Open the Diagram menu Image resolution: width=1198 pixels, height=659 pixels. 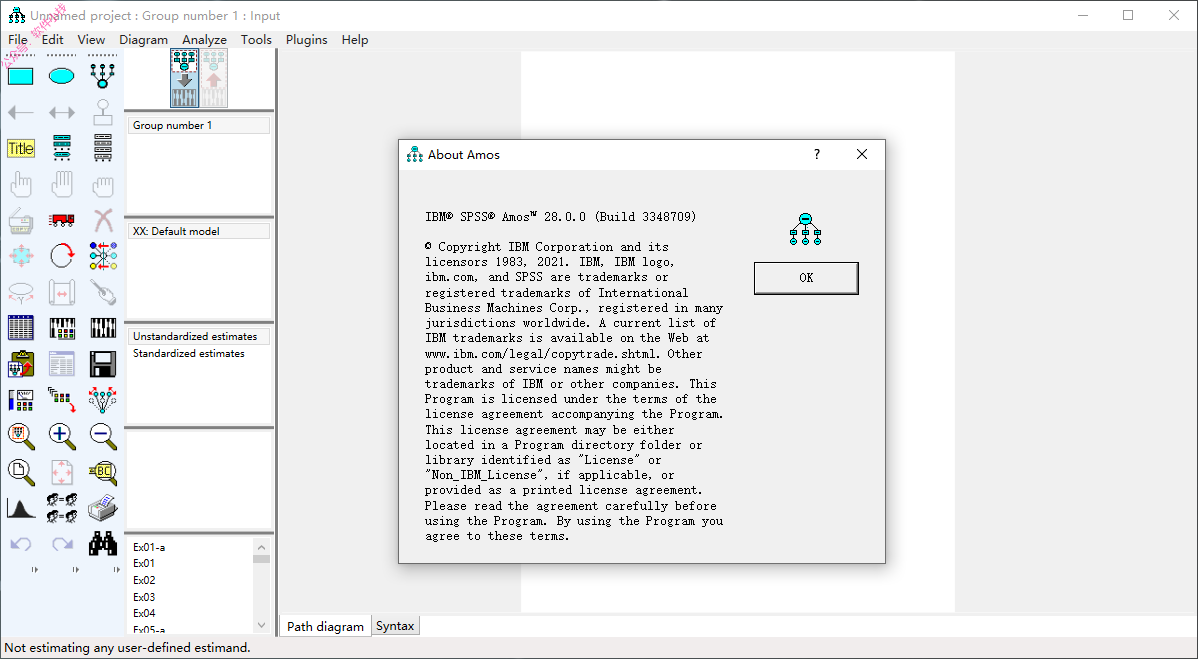coord(143,40)
